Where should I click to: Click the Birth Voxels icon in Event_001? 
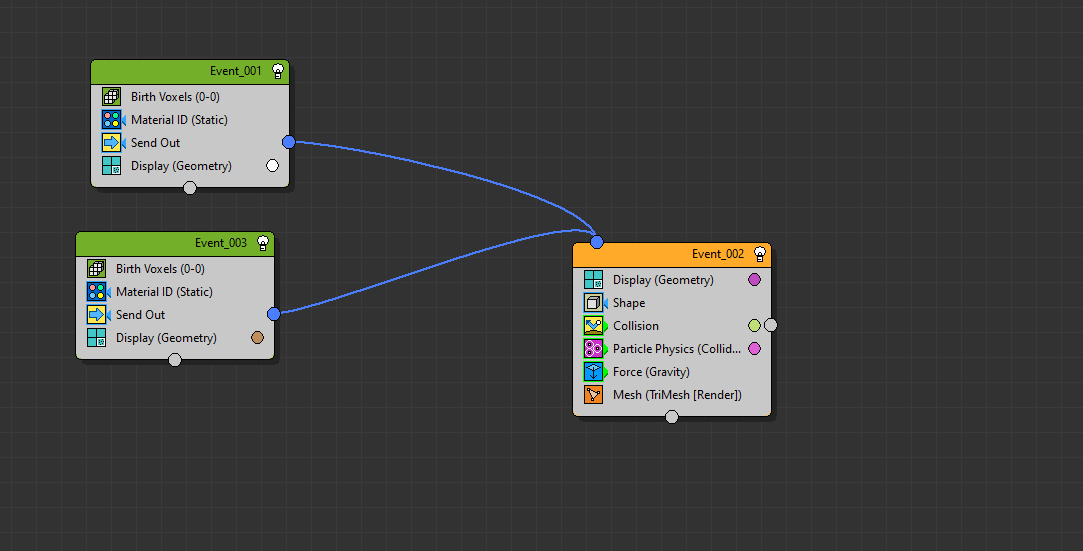112,97
